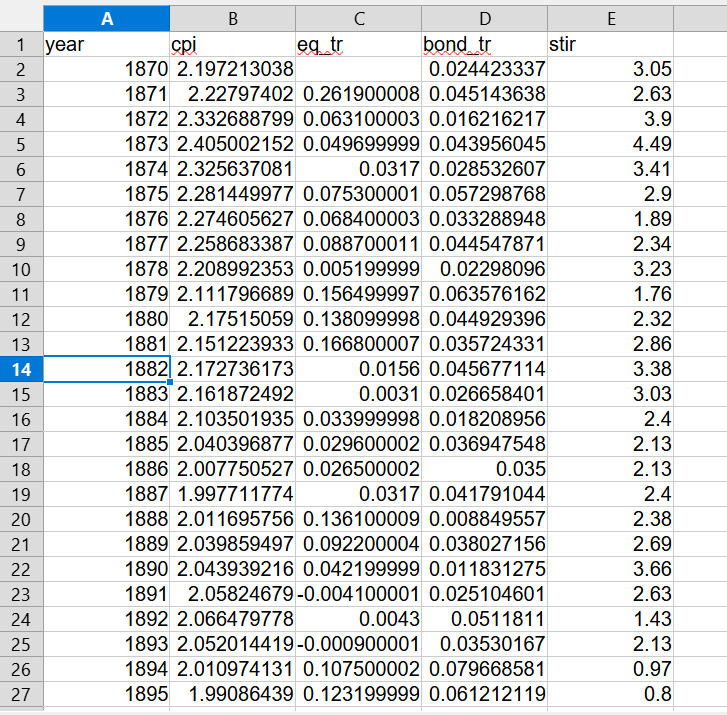Select eq_tr value 0.0043
The width and height of the screenshot is (727, 715).
pos(359,619)
